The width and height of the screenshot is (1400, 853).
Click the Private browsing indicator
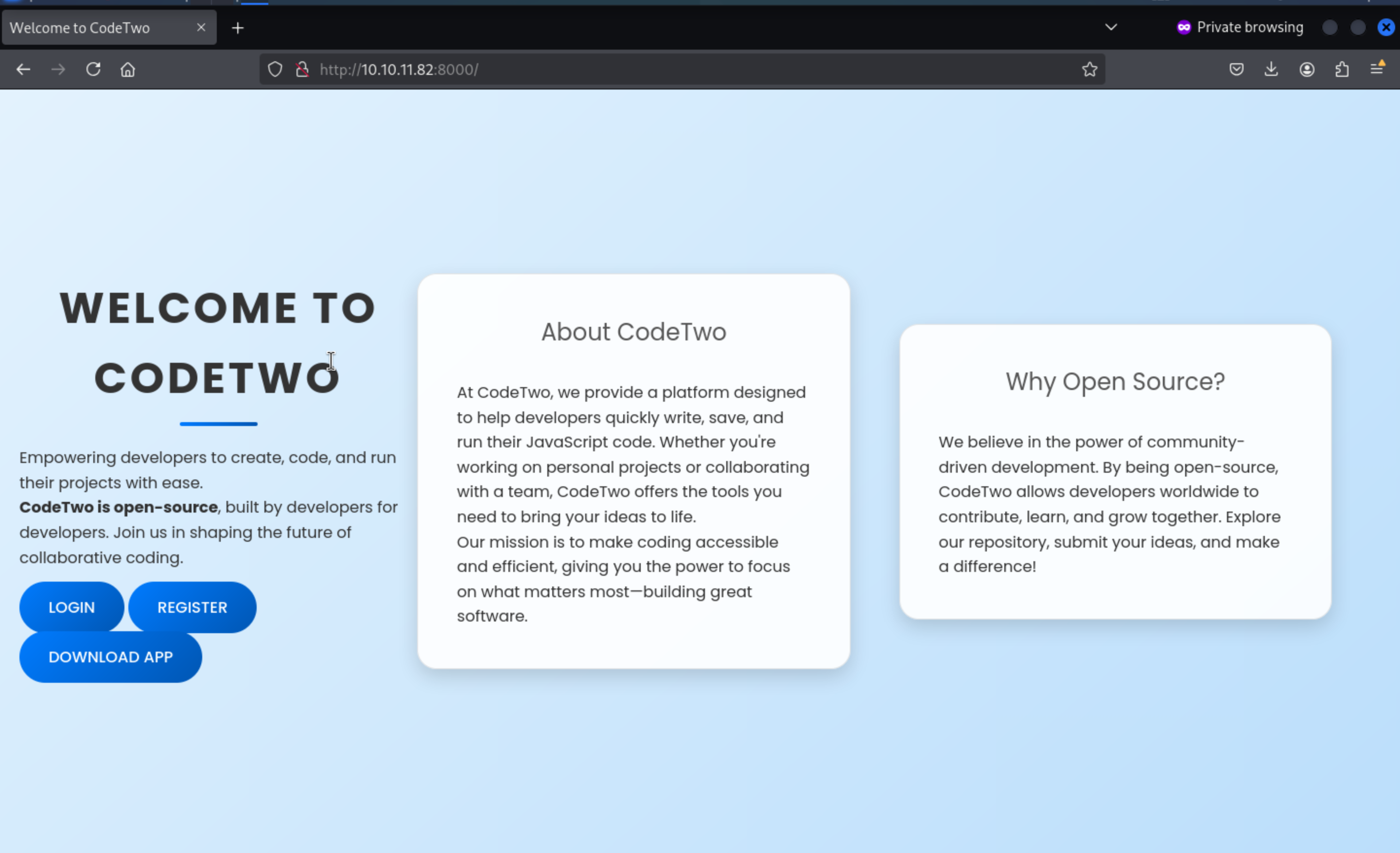tap(1240, 27)
